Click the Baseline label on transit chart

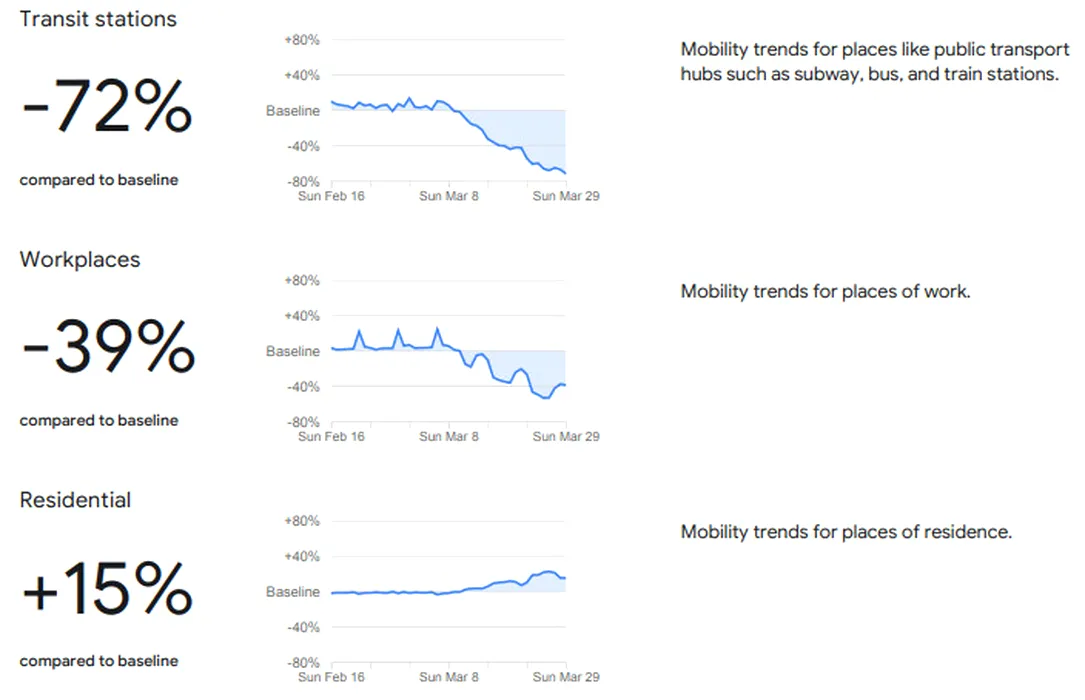coord(293,111)
